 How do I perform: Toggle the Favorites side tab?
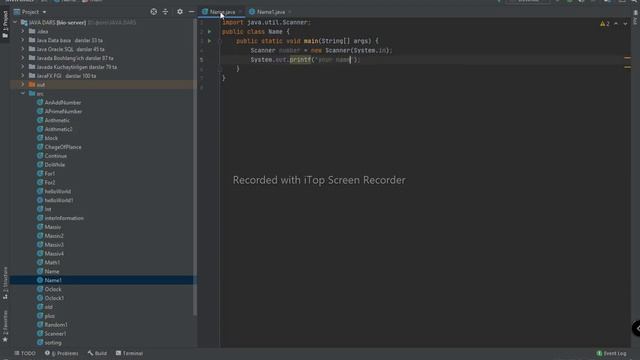(5, 325)
